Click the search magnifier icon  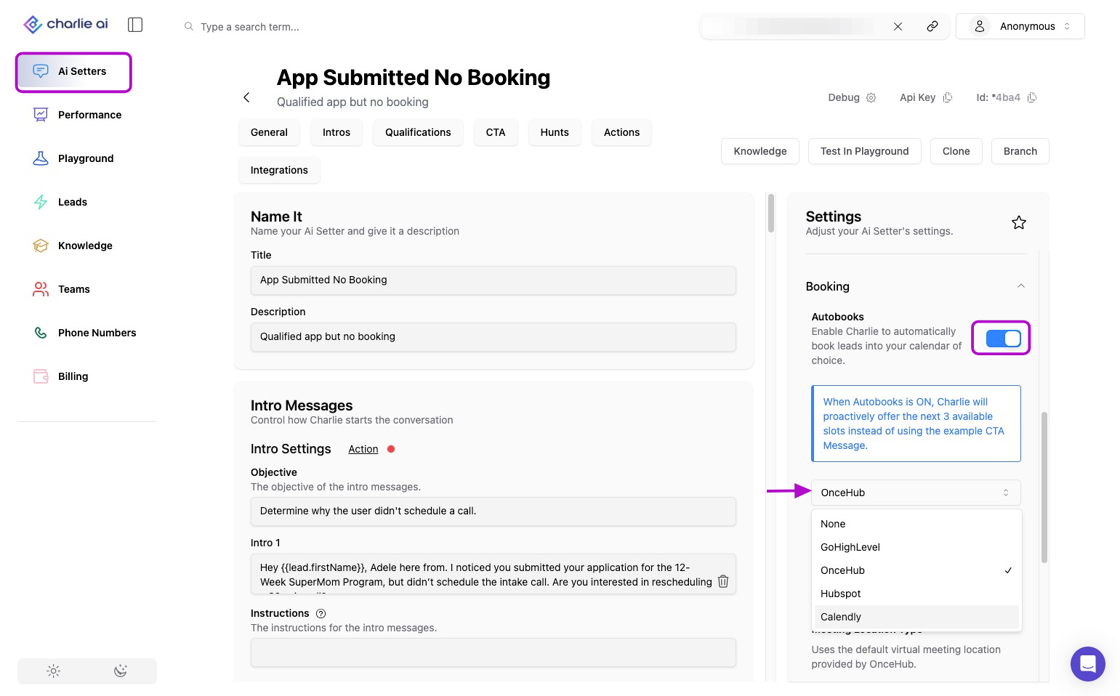[189, 26]
